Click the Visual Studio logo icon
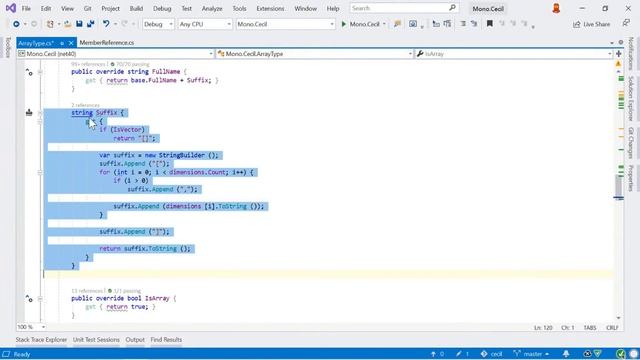 tap(11, 8)
